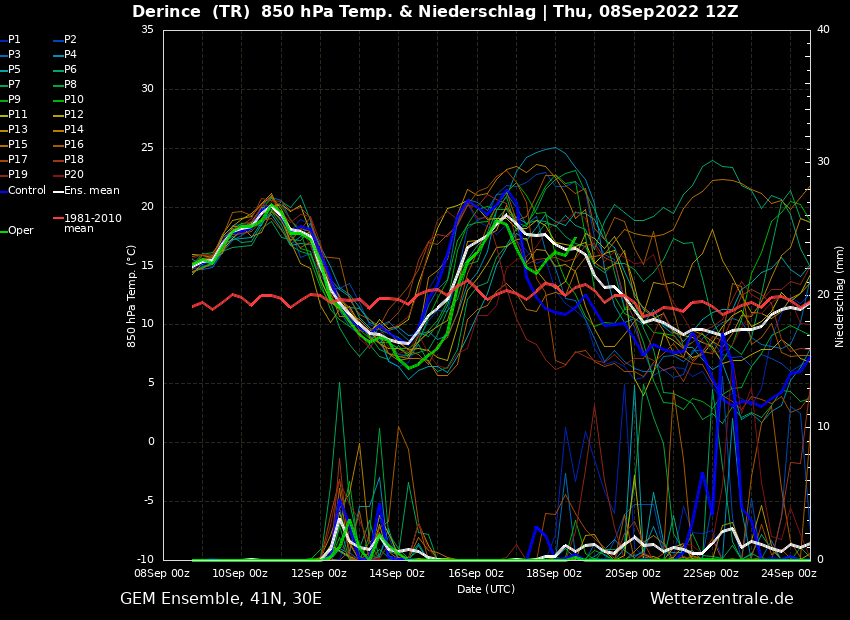Click the Control legend entry

[x=23, y=191]
